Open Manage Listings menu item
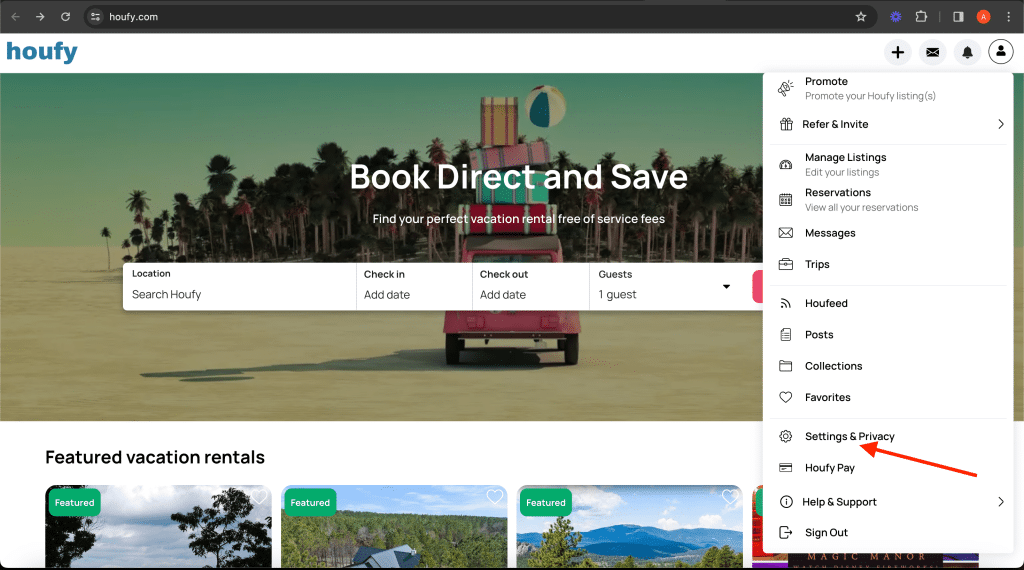This screenshot has width=1024, height=570. pos(888,165)
